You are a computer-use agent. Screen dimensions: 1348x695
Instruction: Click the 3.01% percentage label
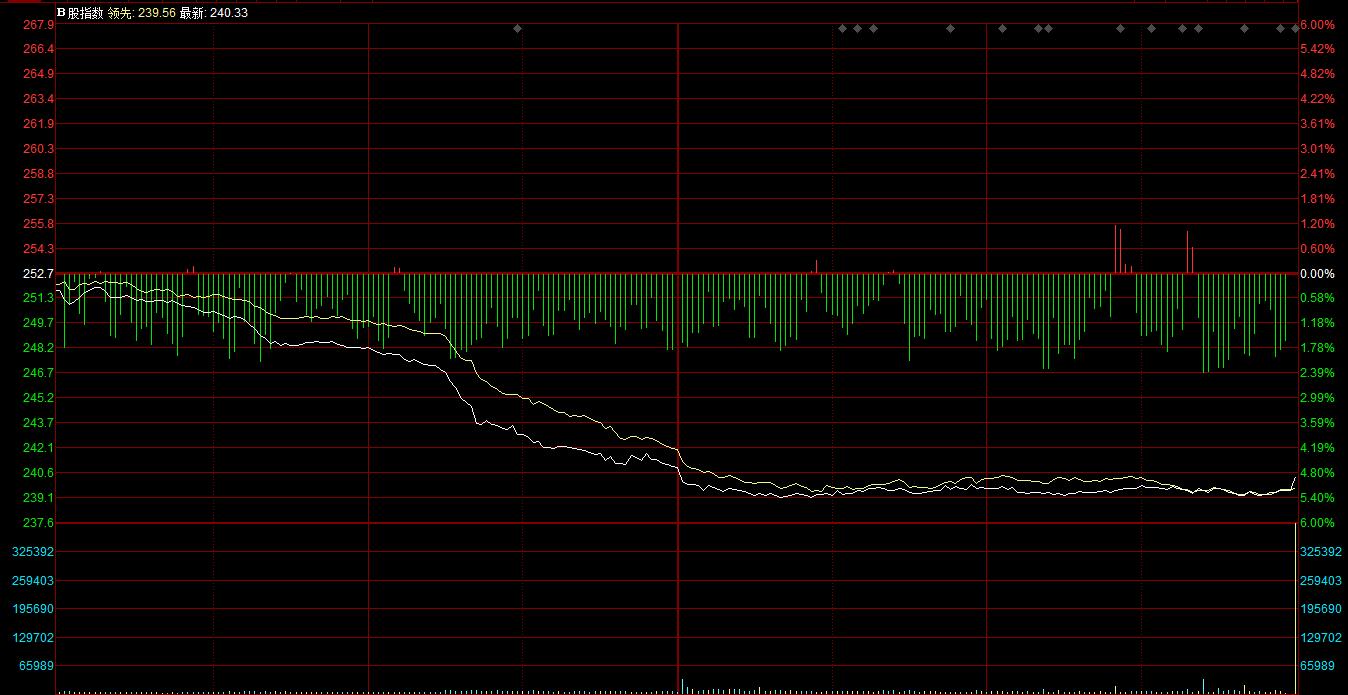coord(1317,149)
